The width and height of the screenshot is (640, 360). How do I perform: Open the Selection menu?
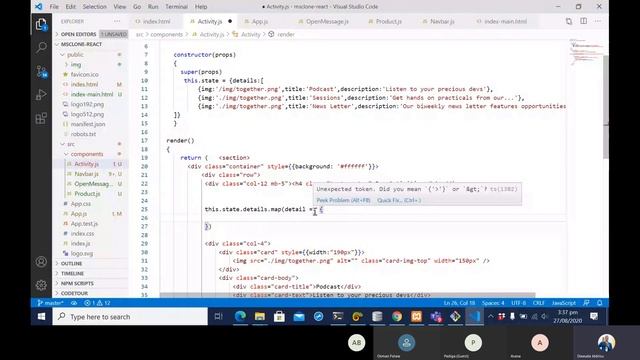(94, 7)
